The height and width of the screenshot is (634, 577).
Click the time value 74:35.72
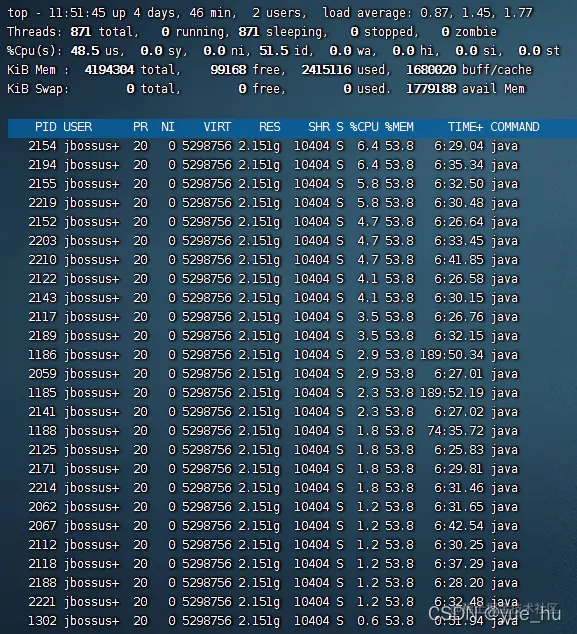455,431
